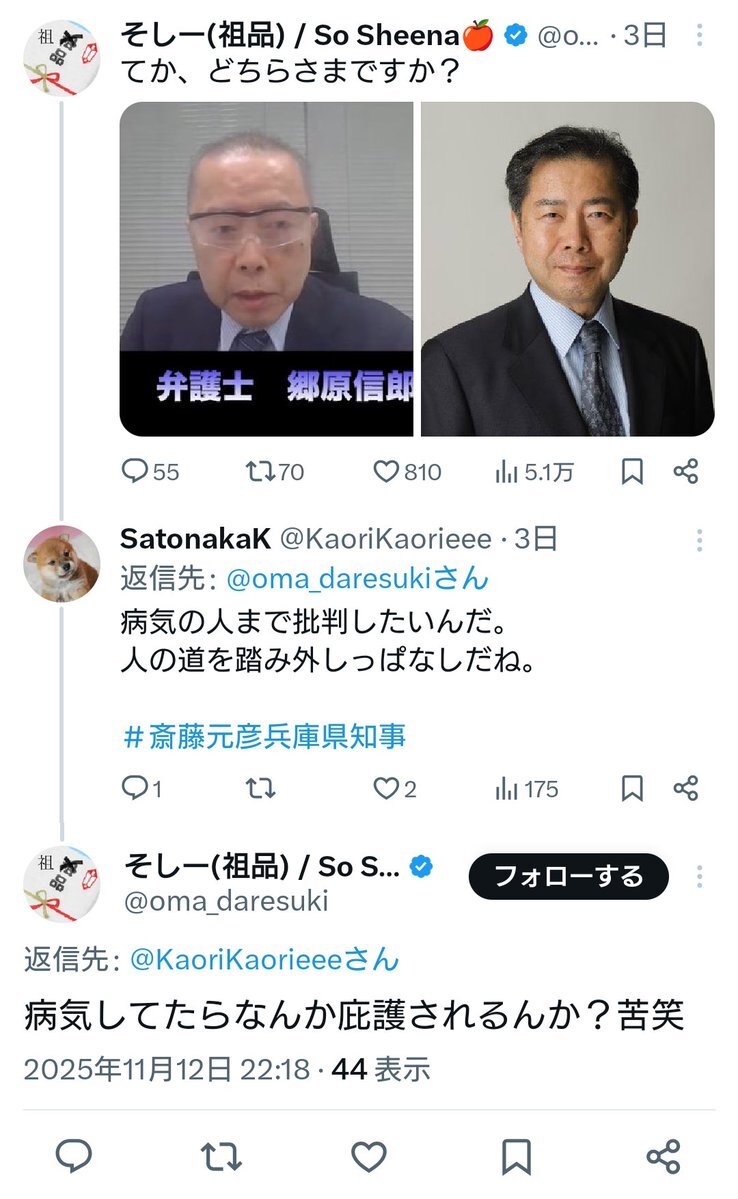Open SatonakaK's Shiba dog avatar
Screen dimensions: 738x1199
click(x=62, y=564)
